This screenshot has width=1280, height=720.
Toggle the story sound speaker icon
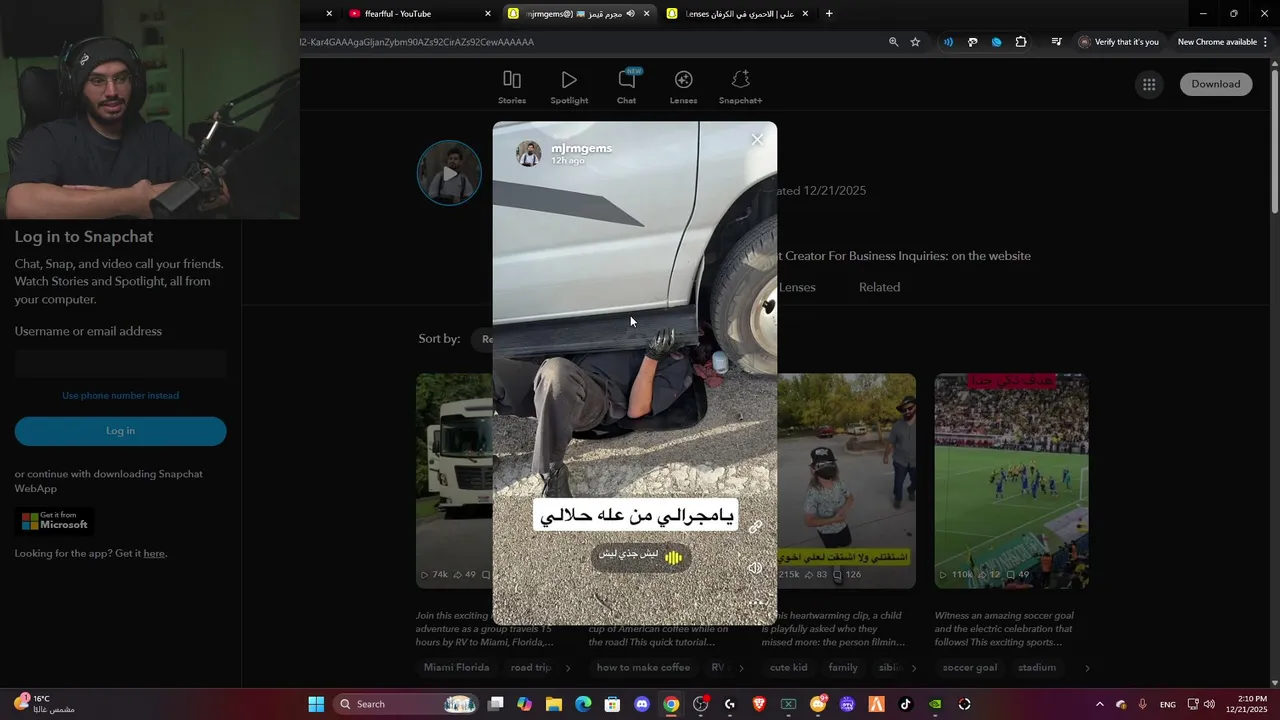(x=755, y=568)
